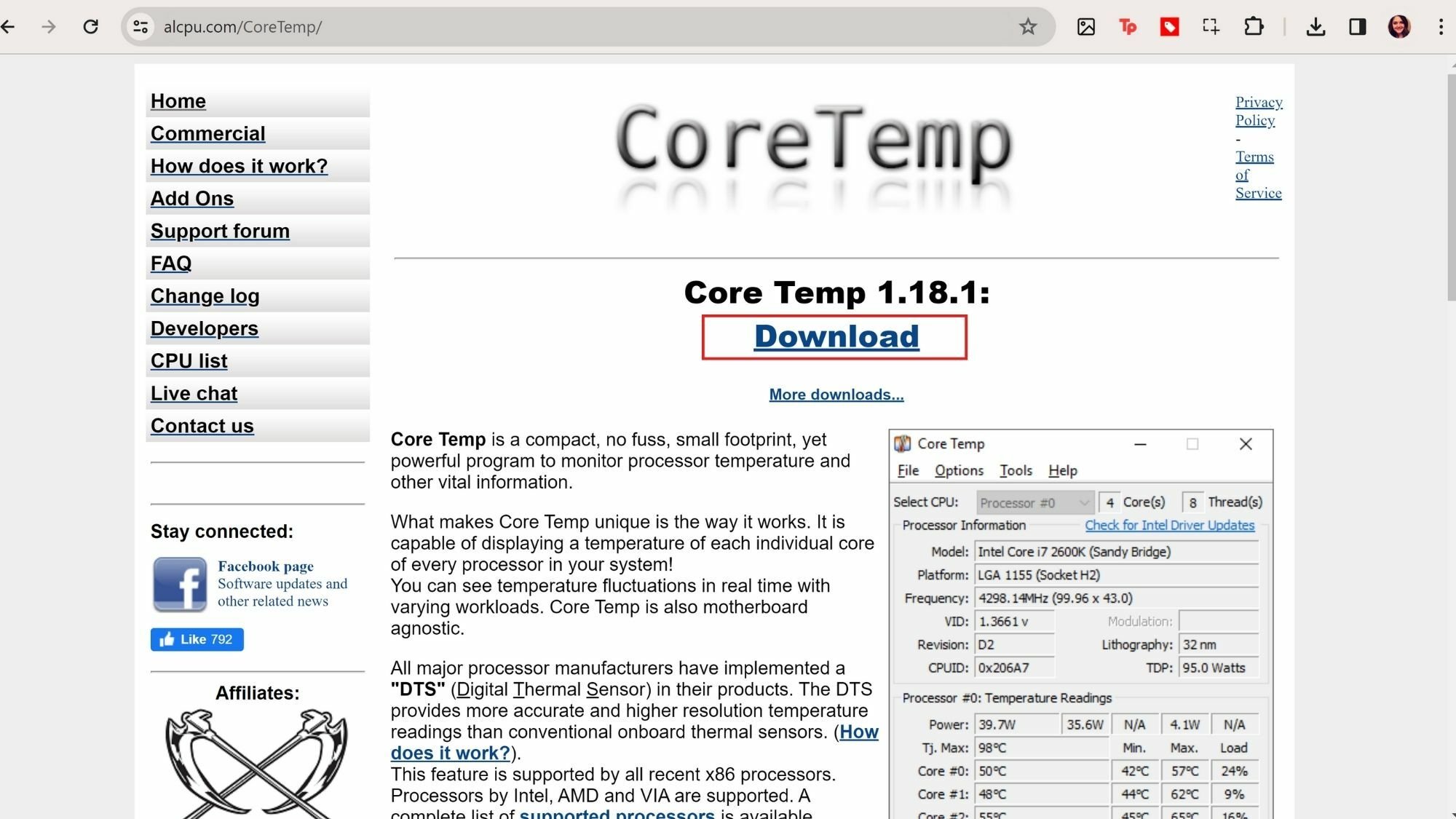Image resolution: width=1456 pixels, height=819 pixels.
Task: Click inside the browser address bar
Action: point(510,27)
